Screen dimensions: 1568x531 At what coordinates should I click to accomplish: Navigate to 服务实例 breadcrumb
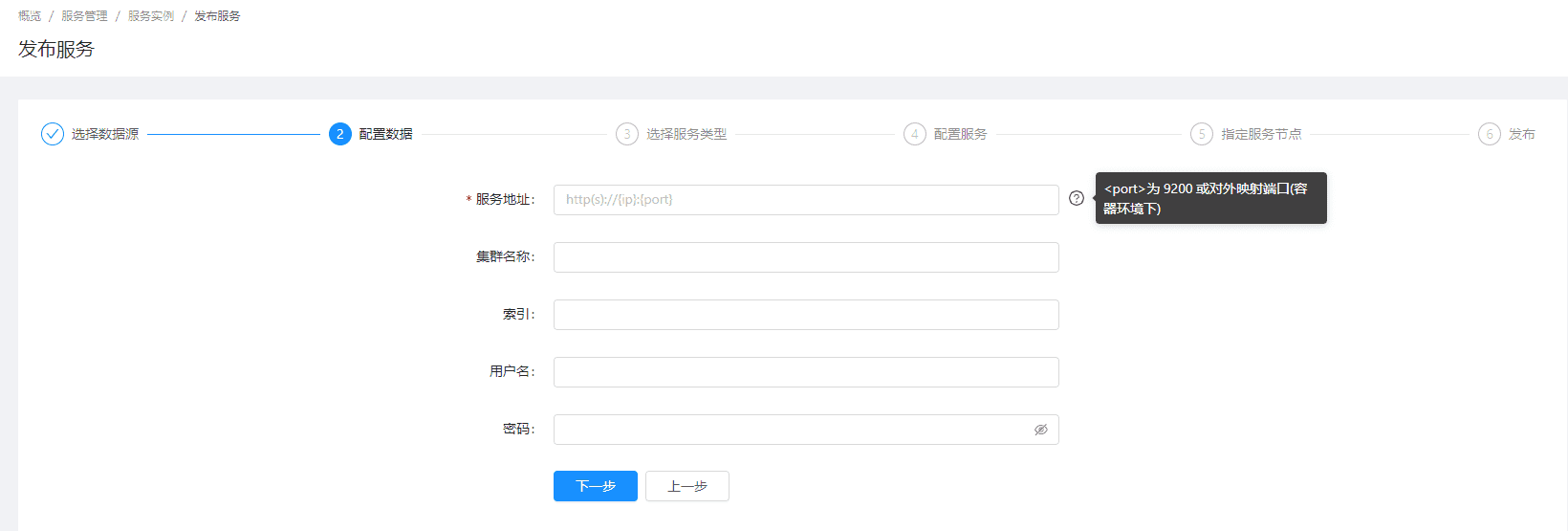(x=151, y=16)
